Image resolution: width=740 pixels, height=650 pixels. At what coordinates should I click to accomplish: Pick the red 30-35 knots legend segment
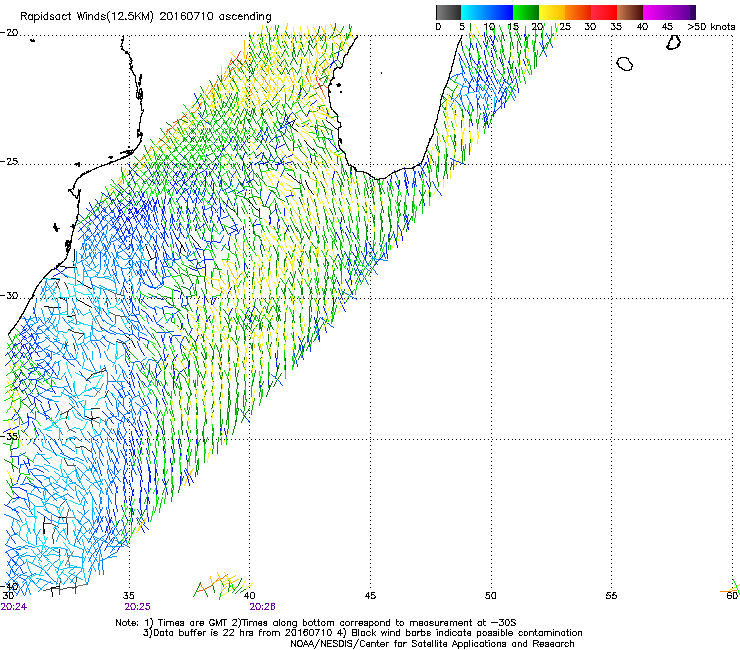tap(604, 12)
